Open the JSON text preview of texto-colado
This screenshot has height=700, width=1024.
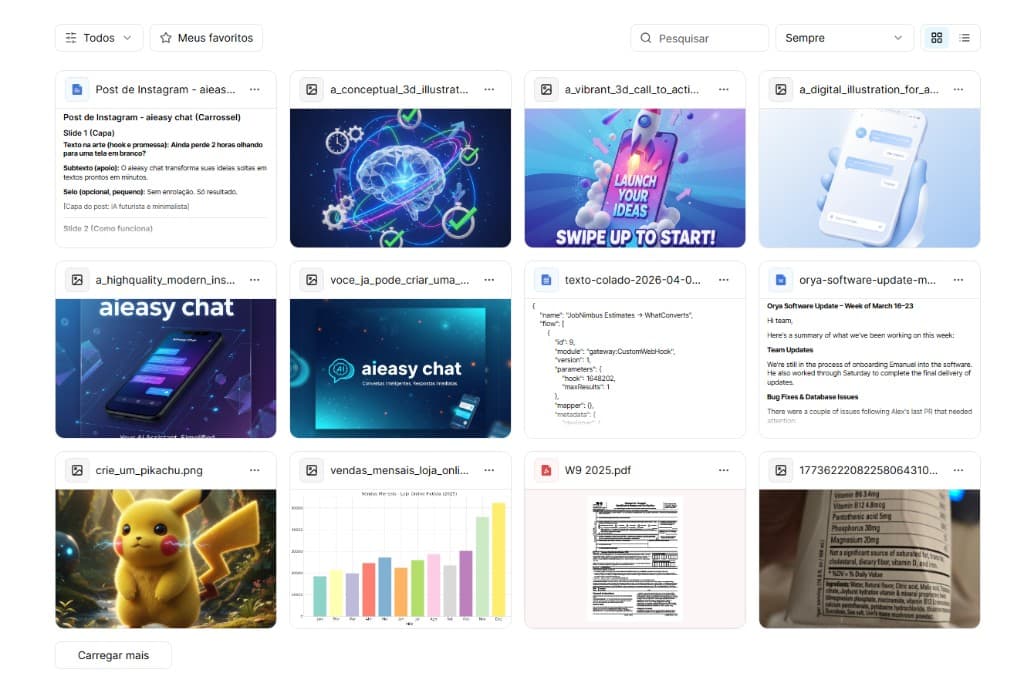(x=635, y=368)
